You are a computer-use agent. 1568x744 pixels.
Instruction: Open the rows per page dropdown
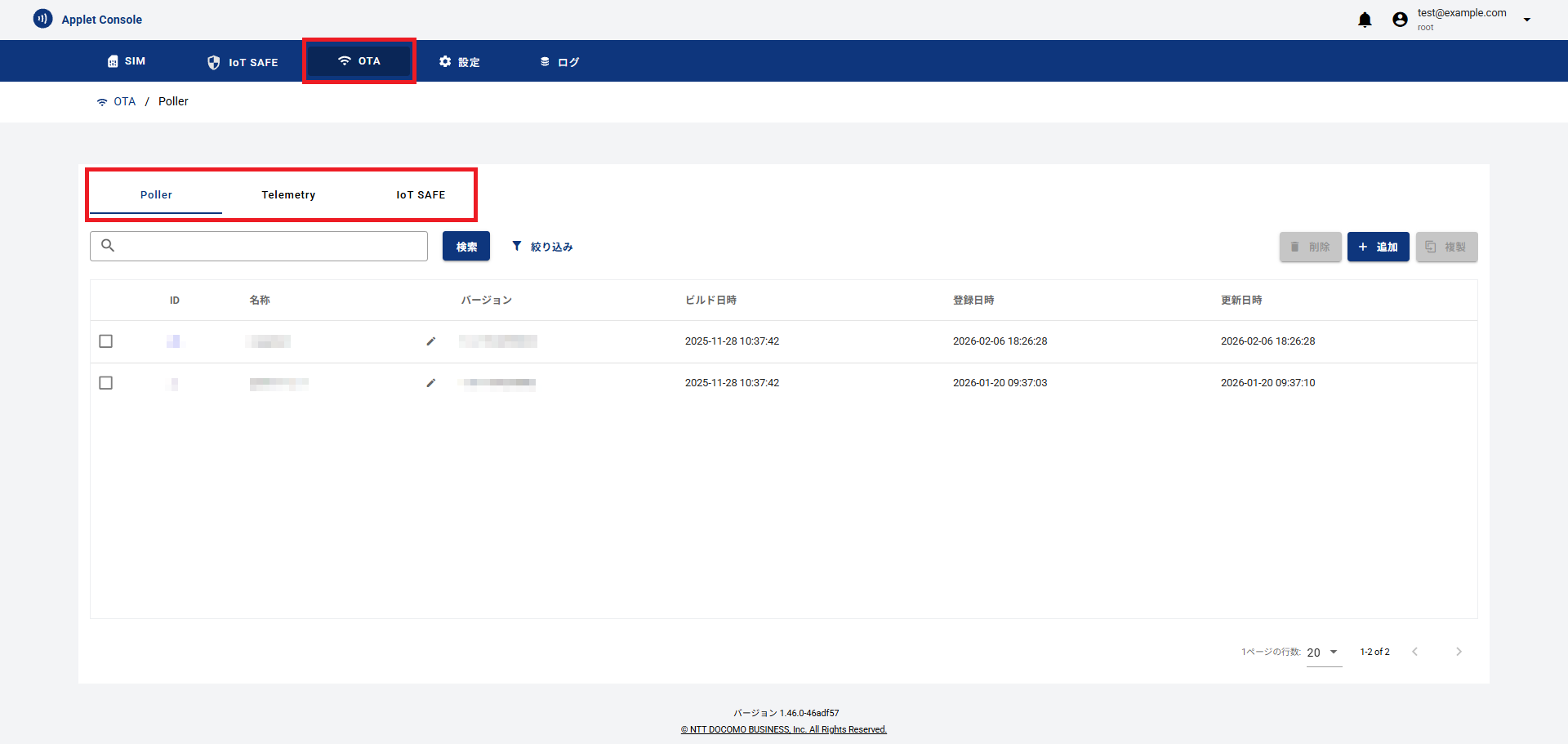pos(1324,653)
